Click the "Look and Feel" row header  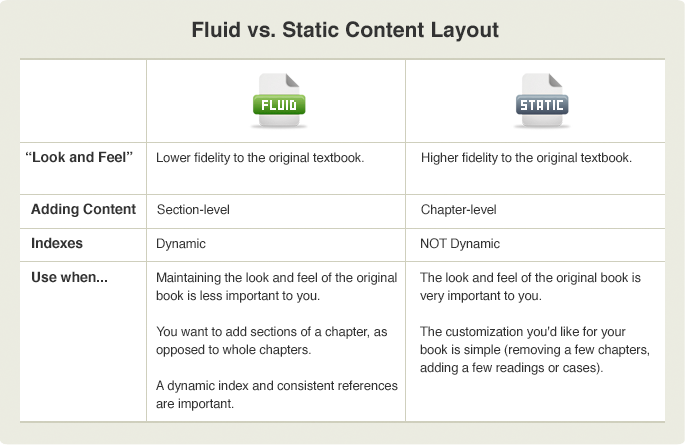80,158
